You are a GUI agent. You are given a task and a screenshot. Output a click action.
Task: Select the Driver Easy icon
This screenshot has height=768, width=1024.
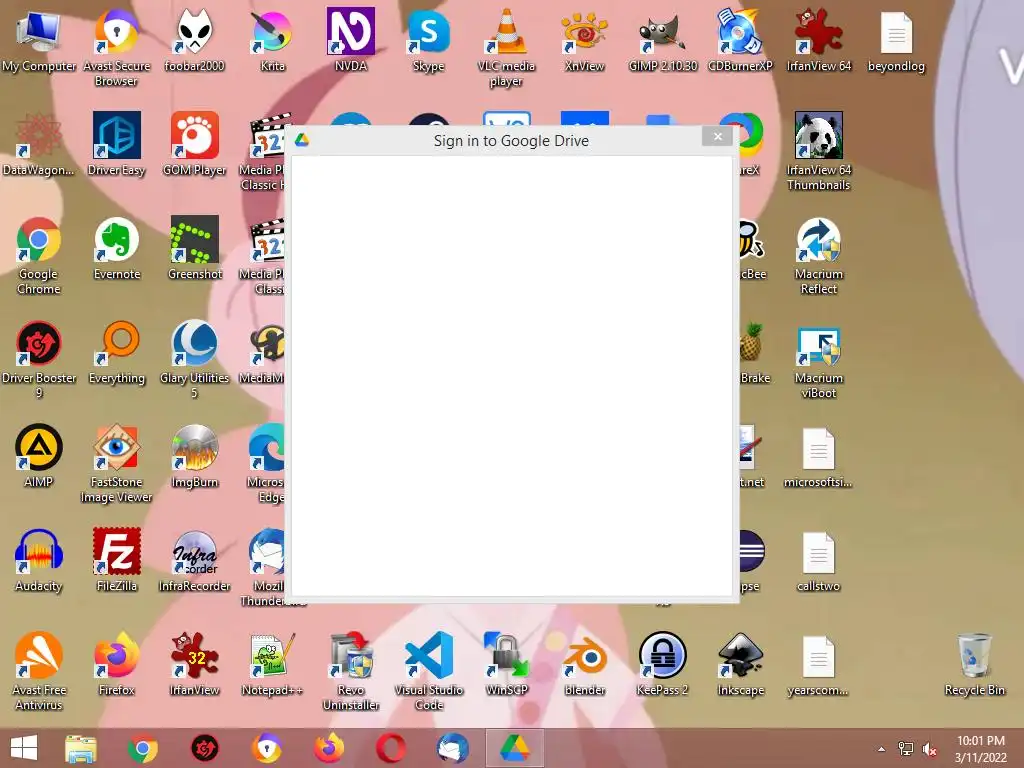point(116,145)
